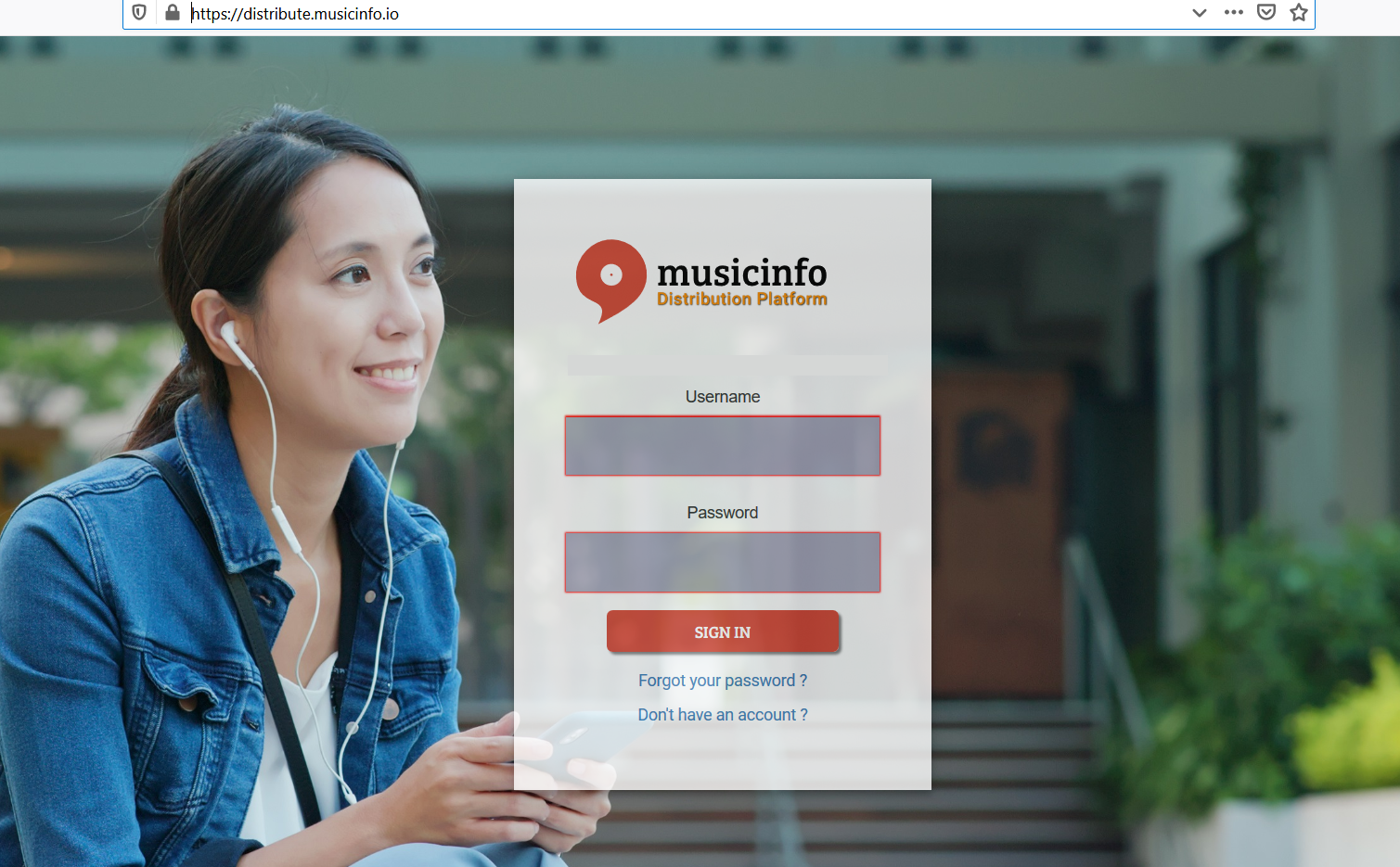Click the URL https://distribute.musicinfo.io

pyautogui.click(x=295, y=14)
